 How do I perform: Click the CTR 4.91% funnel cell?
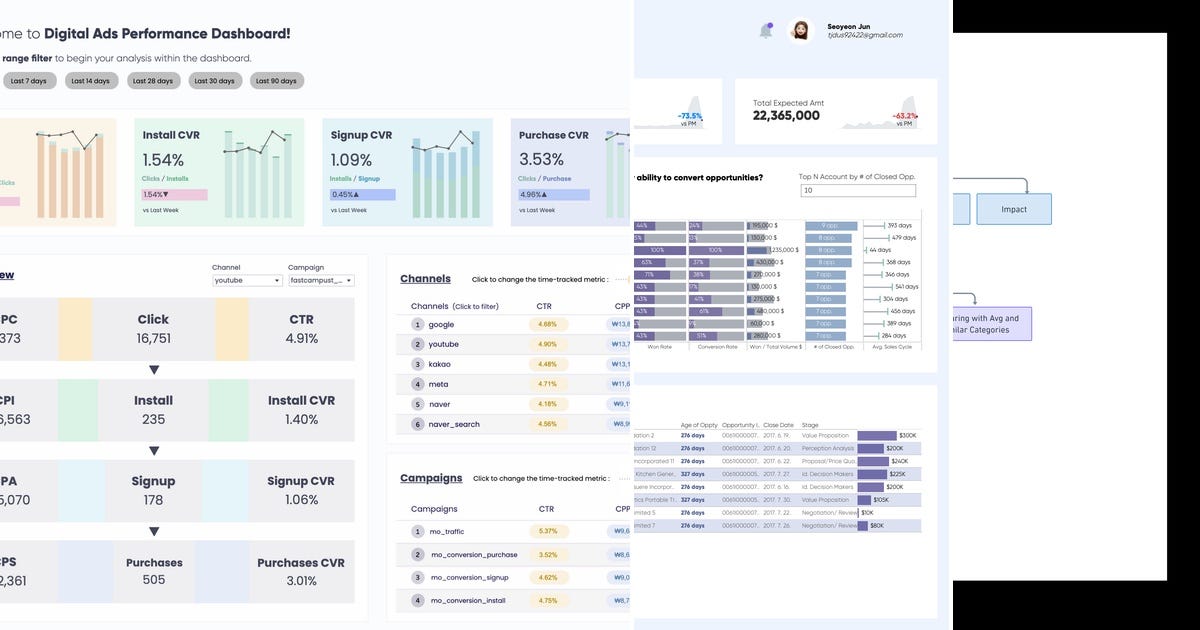(x=301, y=329)
